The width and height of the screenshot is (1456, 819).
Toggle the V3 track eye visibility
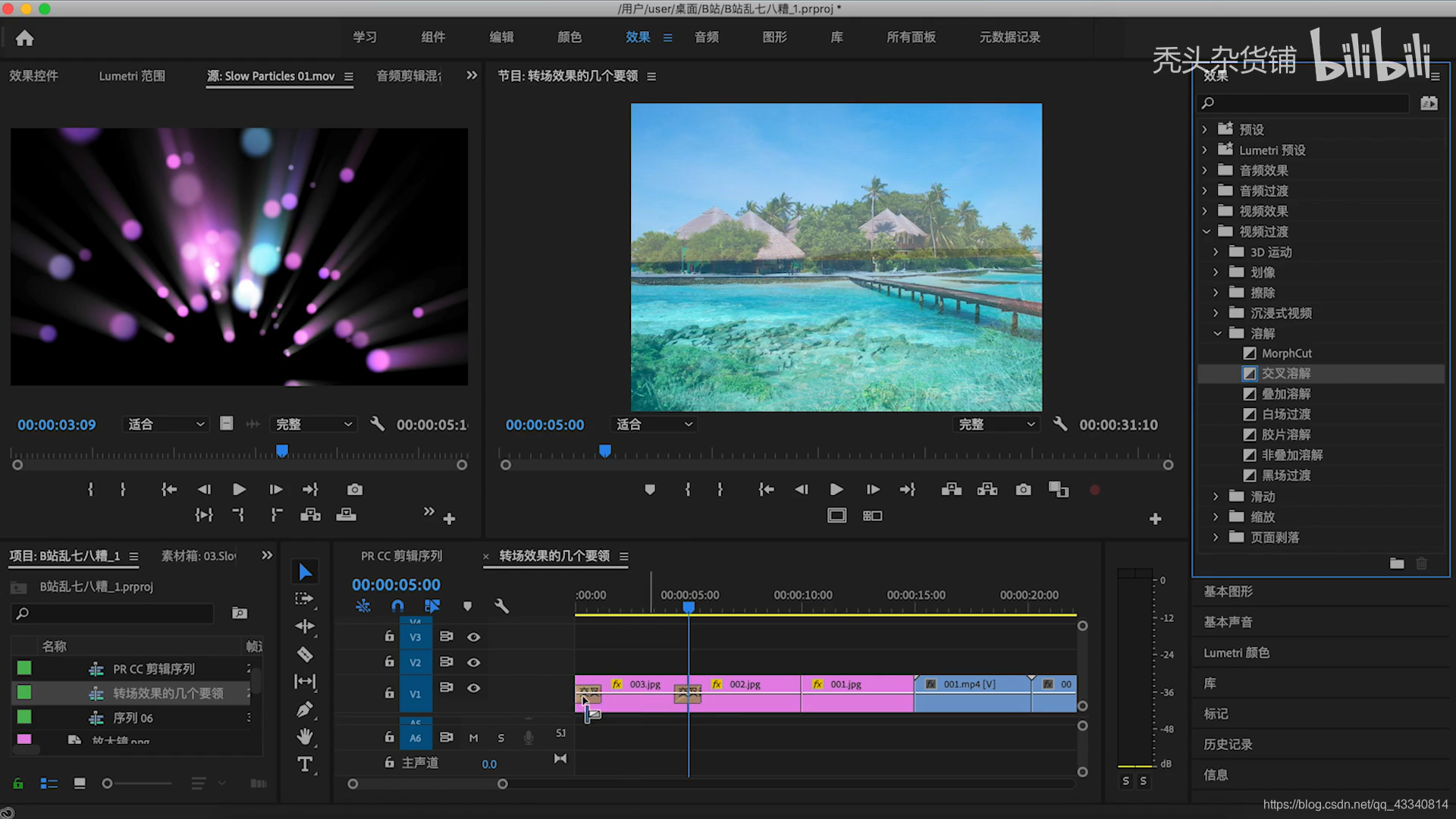click(x=473, y=637)
